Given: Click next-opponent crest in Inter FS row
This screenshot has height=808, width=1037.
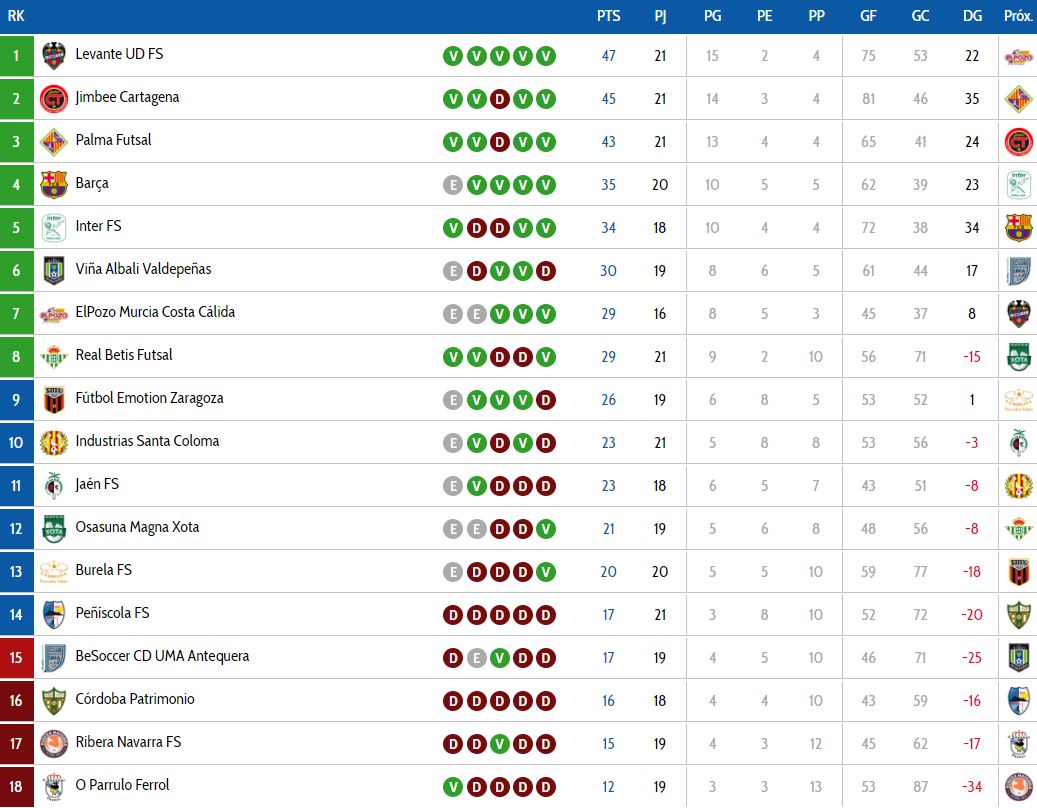Looking at the screenshot, I should pyautogui.click(x=1018, y=227).
